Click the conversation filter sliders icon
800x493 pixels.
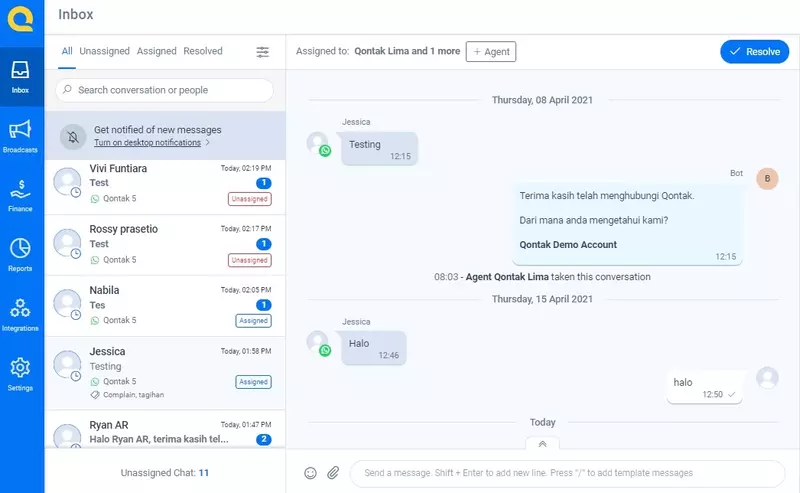tap(263, 52)
